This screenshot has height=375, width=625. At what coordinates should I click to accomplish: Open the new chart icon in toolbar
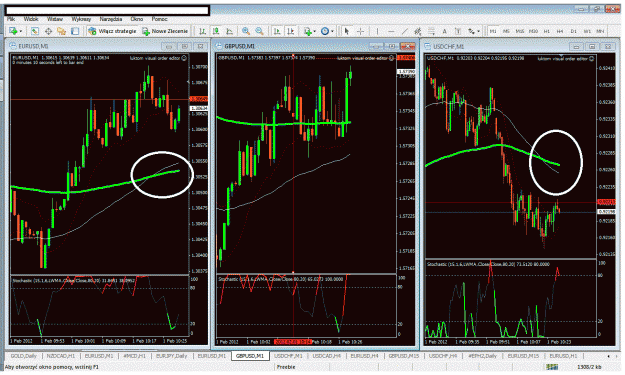pos(13,31)
